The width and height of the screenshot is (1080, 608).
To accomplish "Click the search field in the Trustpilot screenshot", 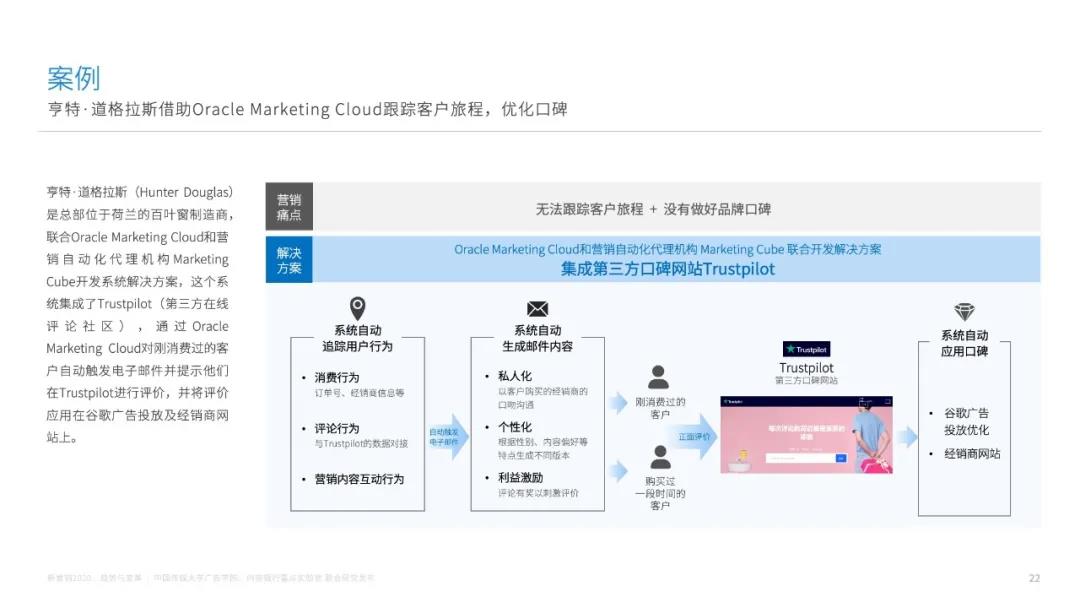I will pos(800,458).
